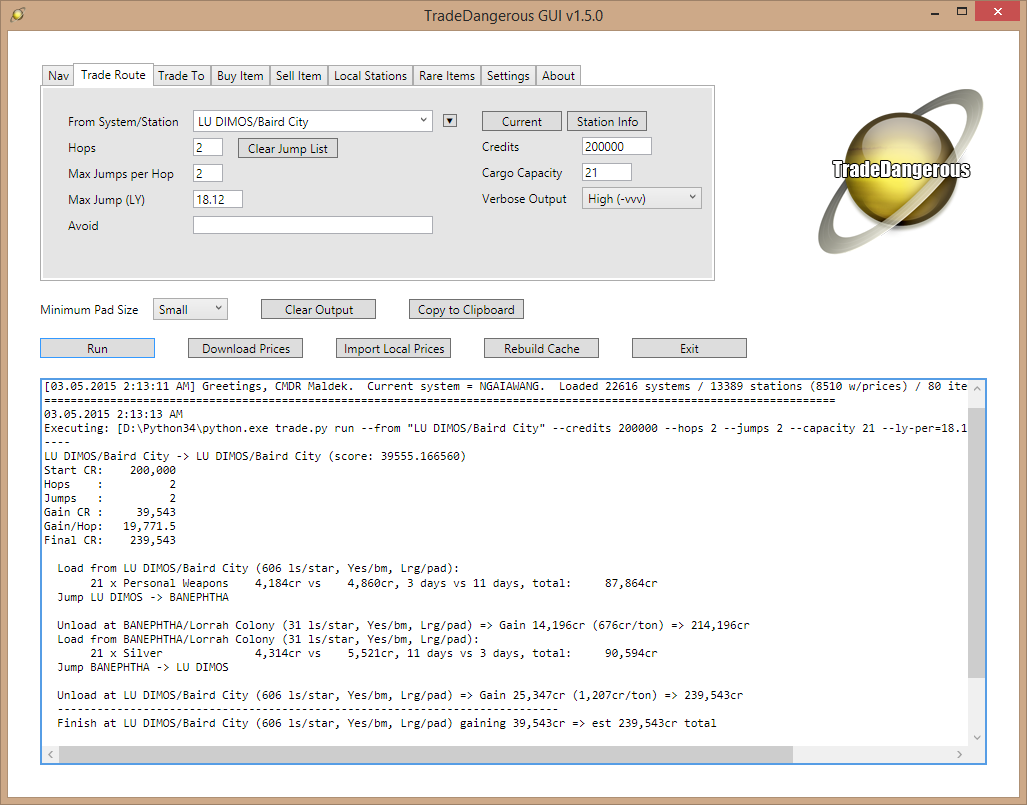Open Station Info

(x=607, y=122)
